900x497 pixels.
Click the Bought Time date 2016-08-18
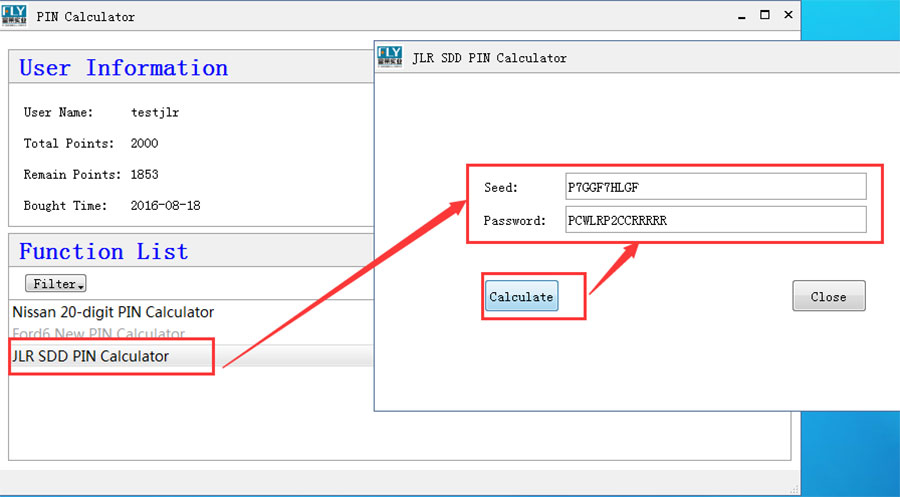165,205
